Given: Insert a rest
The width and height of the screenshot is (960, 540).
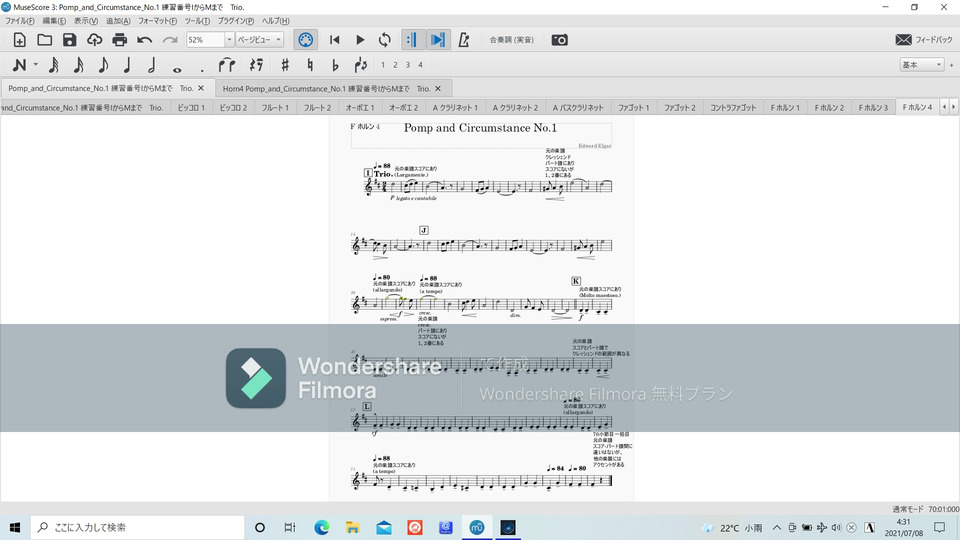Looking at the screenshot, I should [257, 64].
